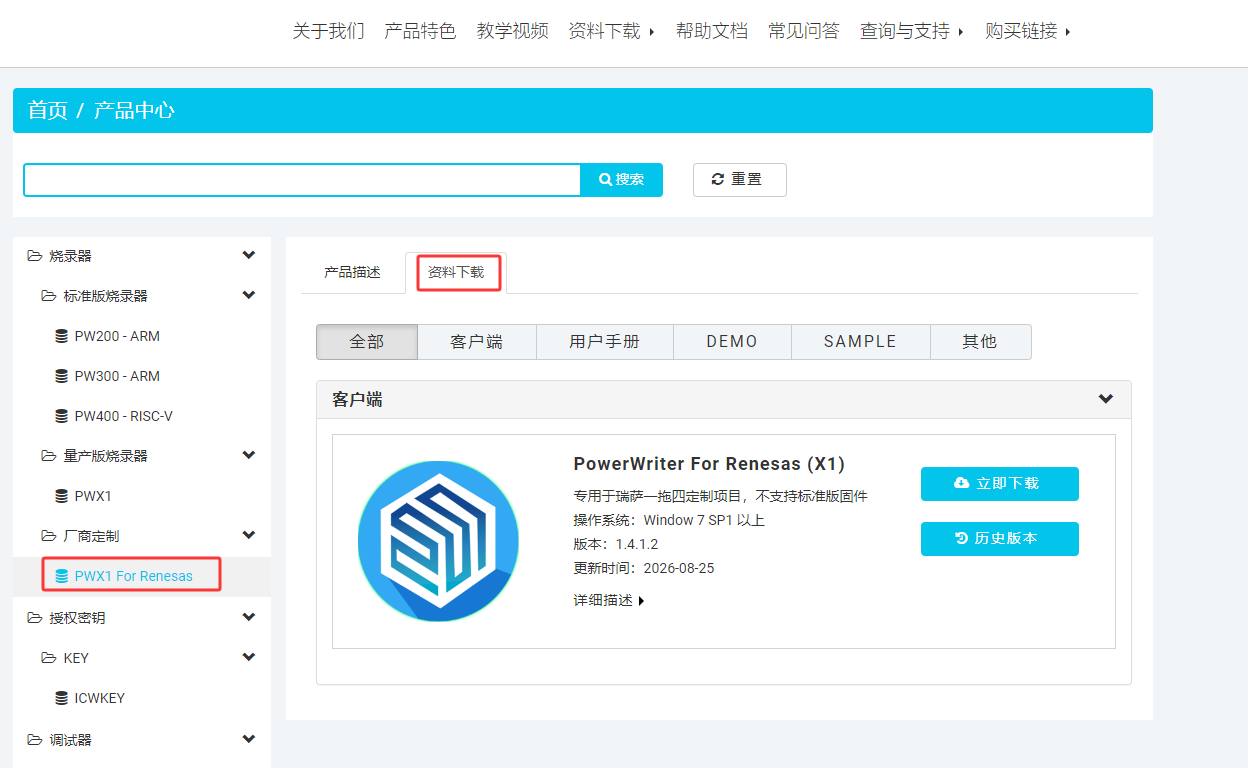Select the SAMPLE filter tab
1248x768 pixels.
(x=861, y=341)
